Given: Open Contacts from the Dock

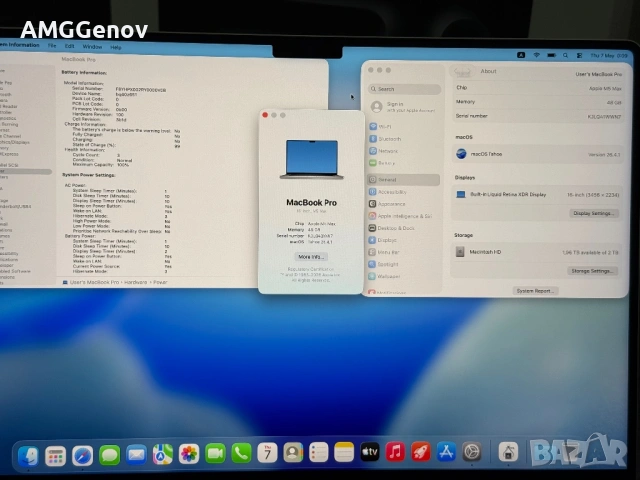Looking at the screenshot, I should [x=293, y=452].
